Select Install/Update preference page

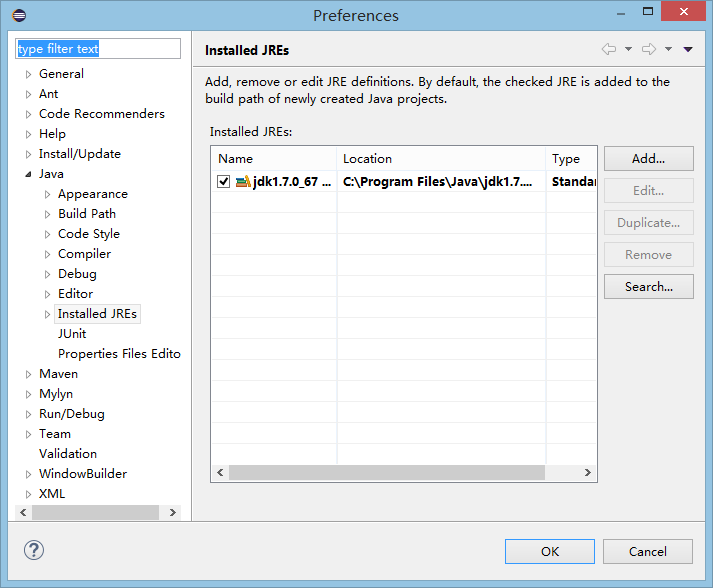[80, 154]
